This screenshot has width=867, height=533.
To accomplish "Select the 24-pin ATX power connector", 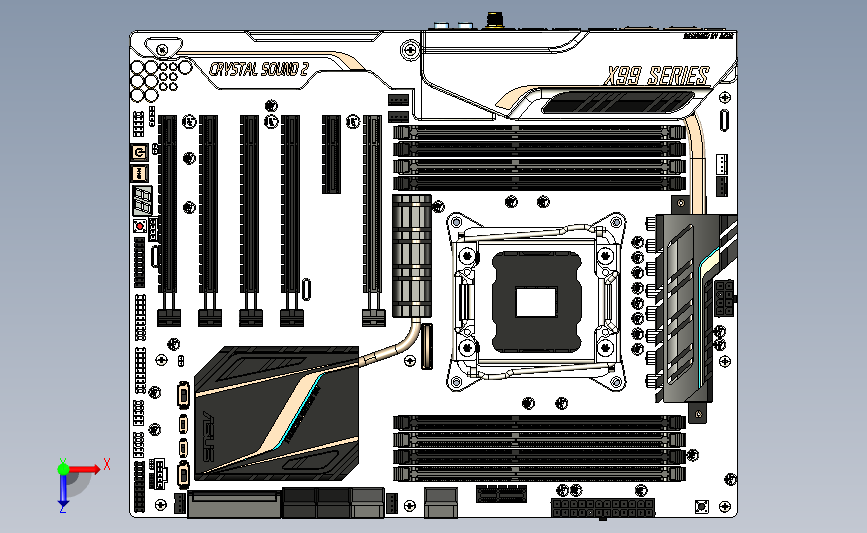I will 603,508.
